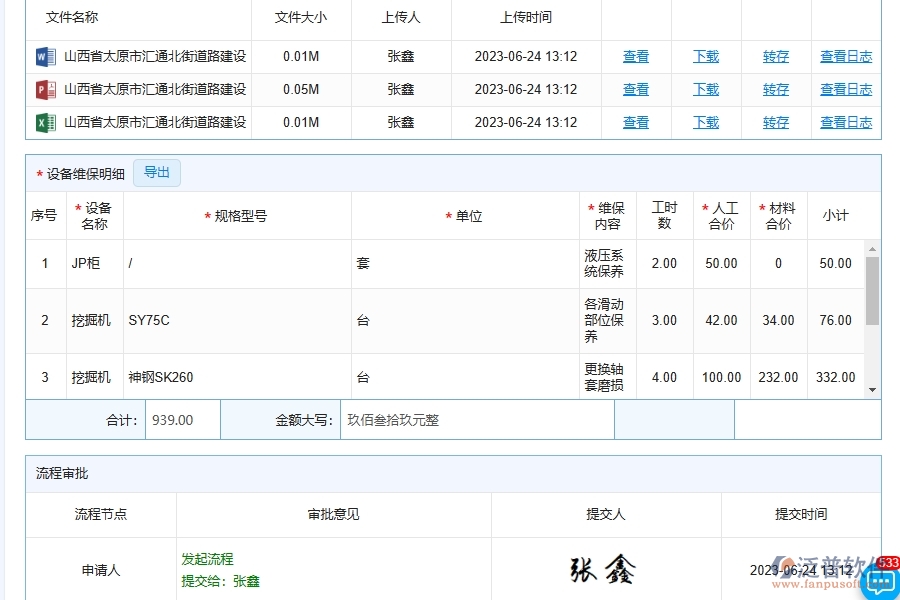Click 查看 on the second file row

pos(636,89)
